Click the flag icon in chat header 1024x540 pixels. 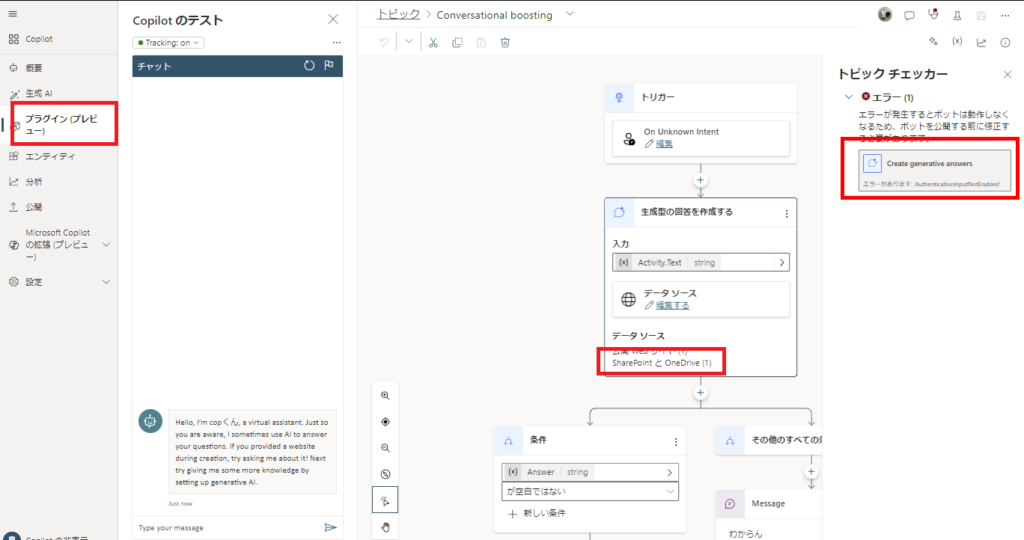click(329, 65)
